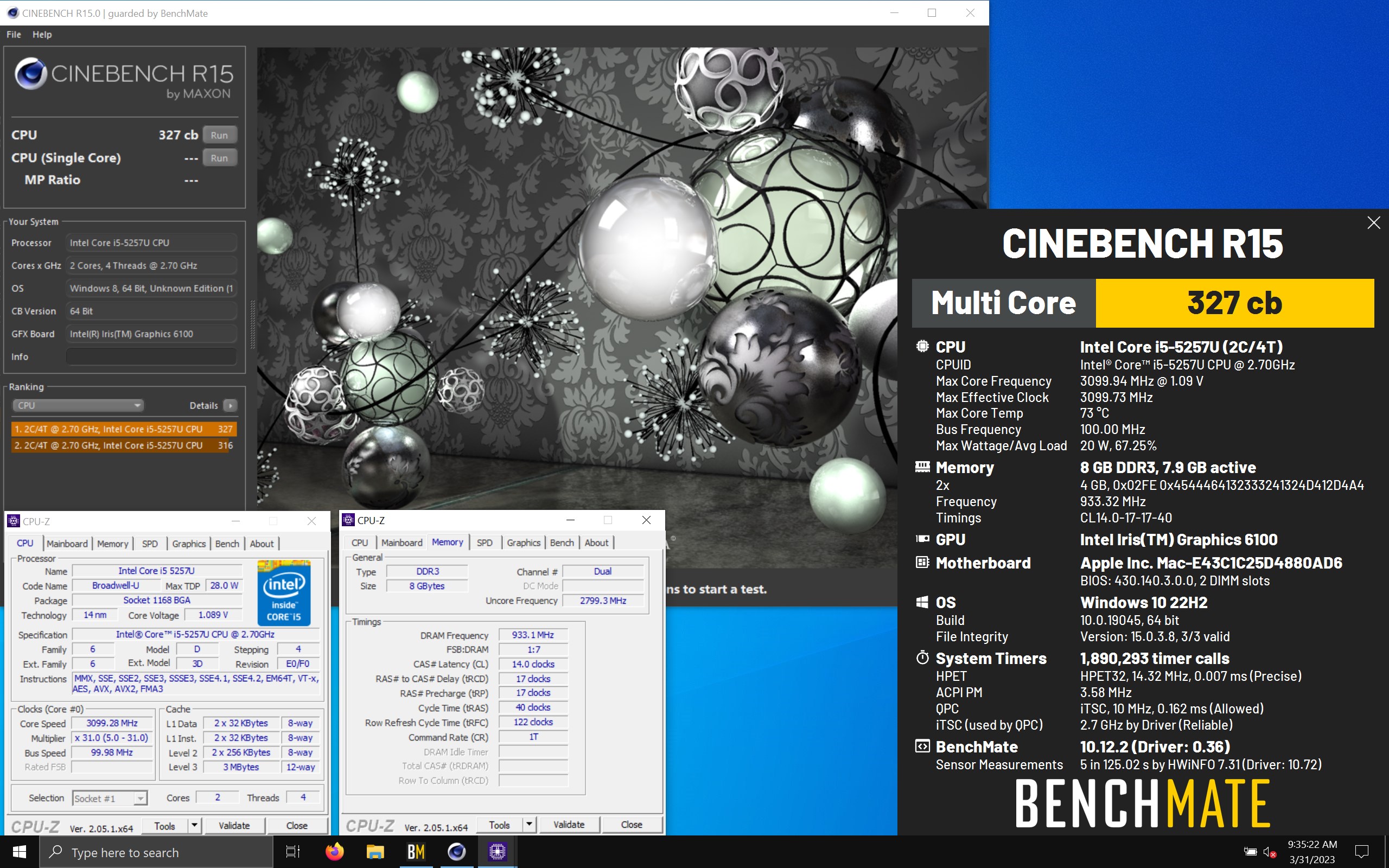Click the BenchMate Motherboard icon
Screen dimensions: 1389x868
point(922,563)
